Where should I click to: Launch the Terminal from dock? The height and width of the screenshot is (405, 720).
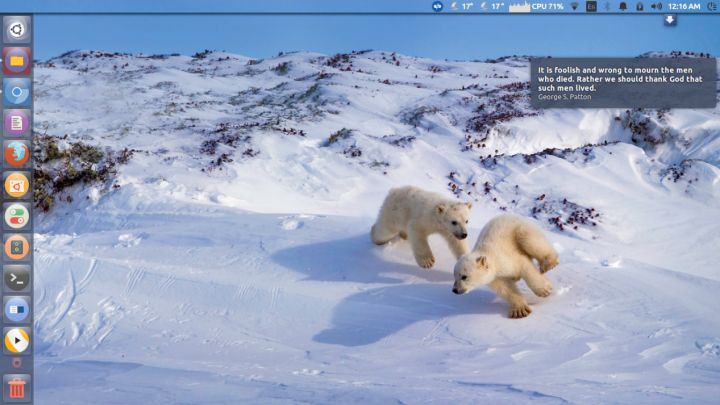pos(16,277)
